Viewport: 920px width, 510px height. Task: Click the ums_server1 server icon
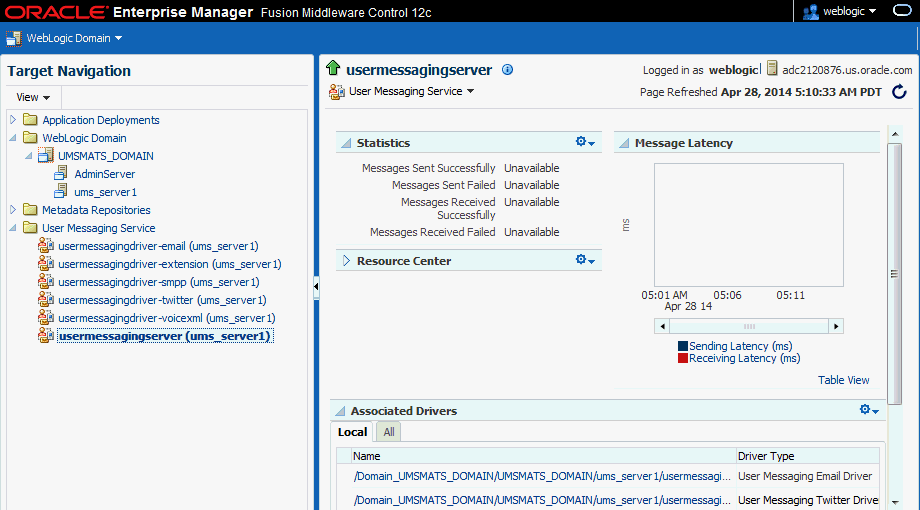61,191
